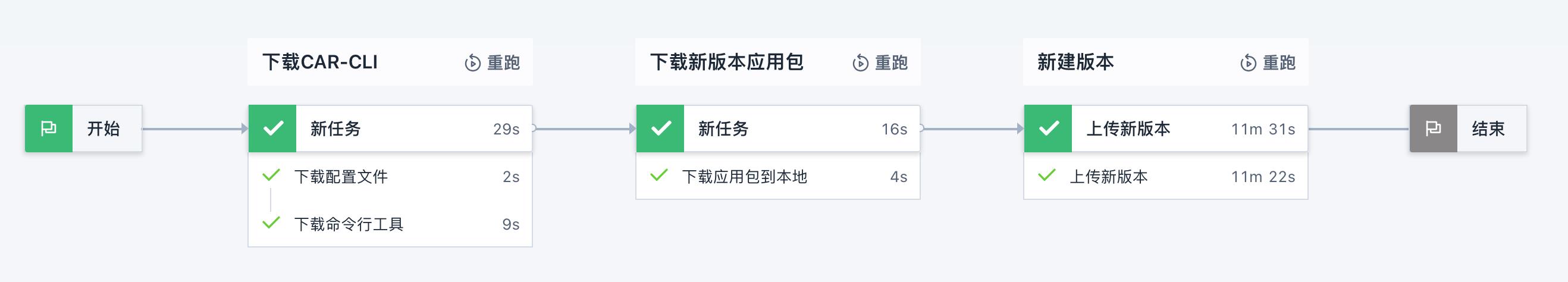The height and width of the screenshot is (282, 1568).
Task: Click rerun icon in 新建版本 stage
Action: pyautogui.click(x=1248, y=62)
